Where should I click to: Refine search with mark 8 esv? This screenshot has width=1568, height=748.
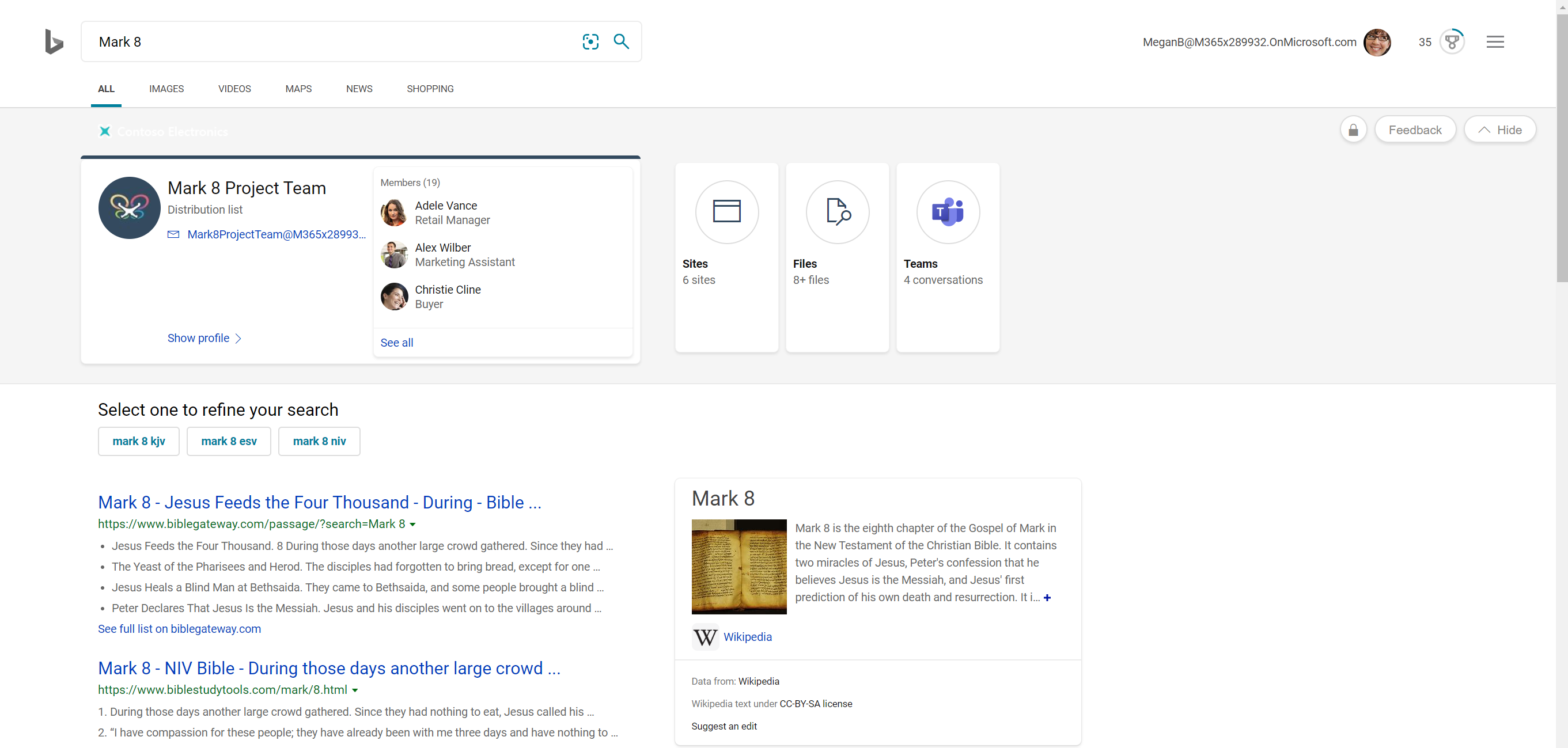pos(229,441)
